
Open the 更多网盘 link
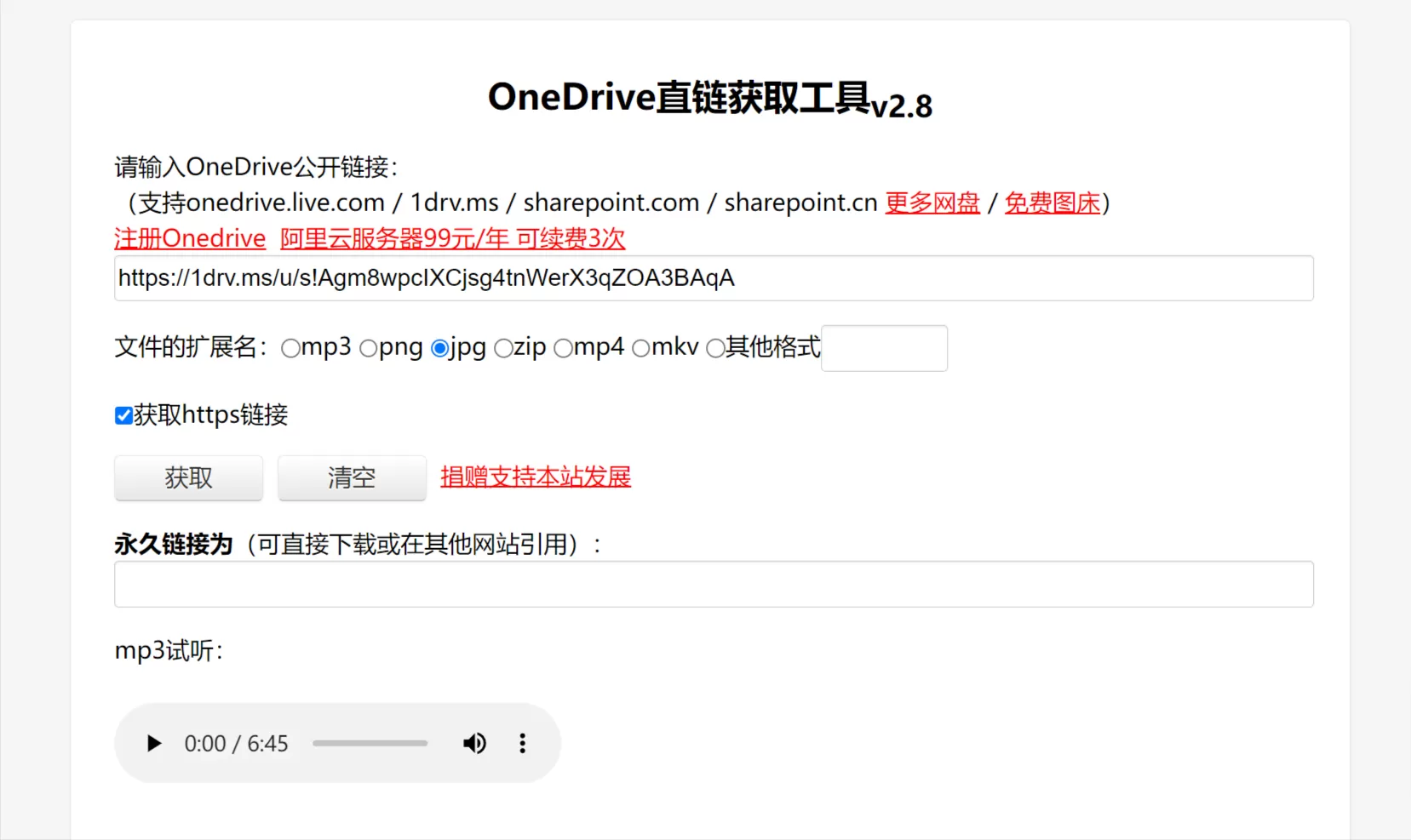(932, 203)
